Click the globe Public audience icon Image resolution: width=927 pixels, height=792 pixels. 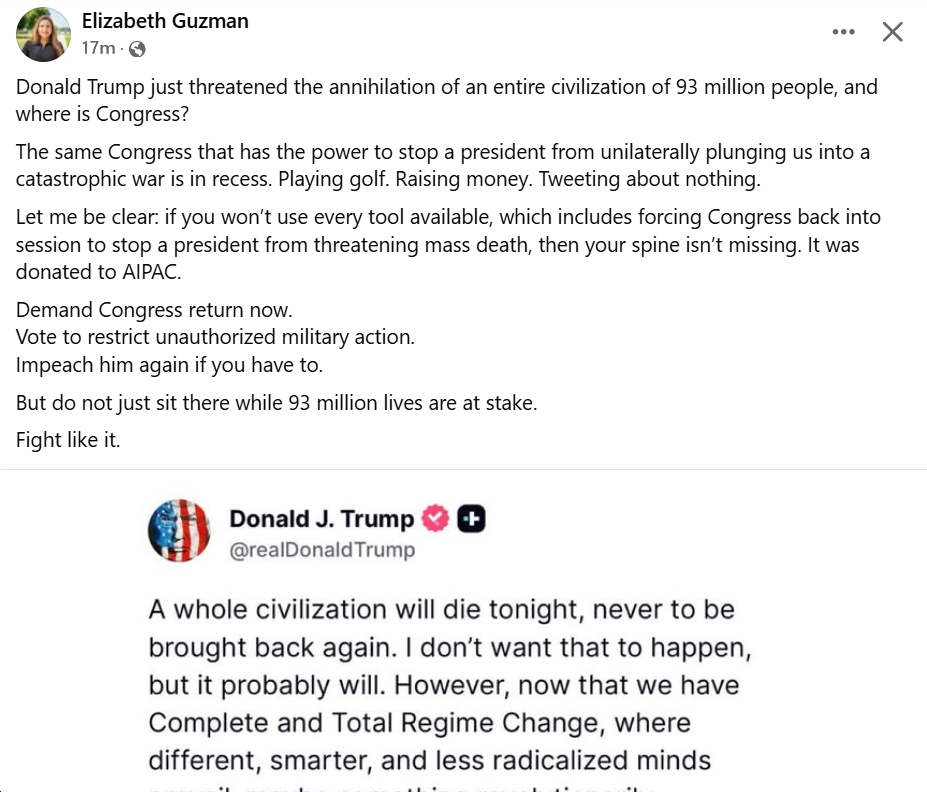click(x=138, y=48)
